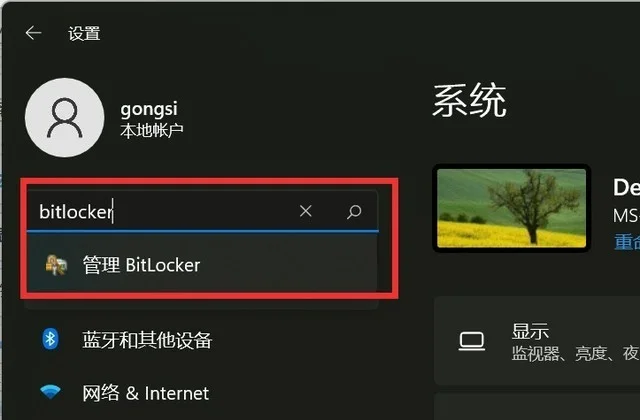Image resolution: width=640 pixels, height=420 pixels.
Task: Open the 显示 display settings tile
Action: click(x=537, y=341)
